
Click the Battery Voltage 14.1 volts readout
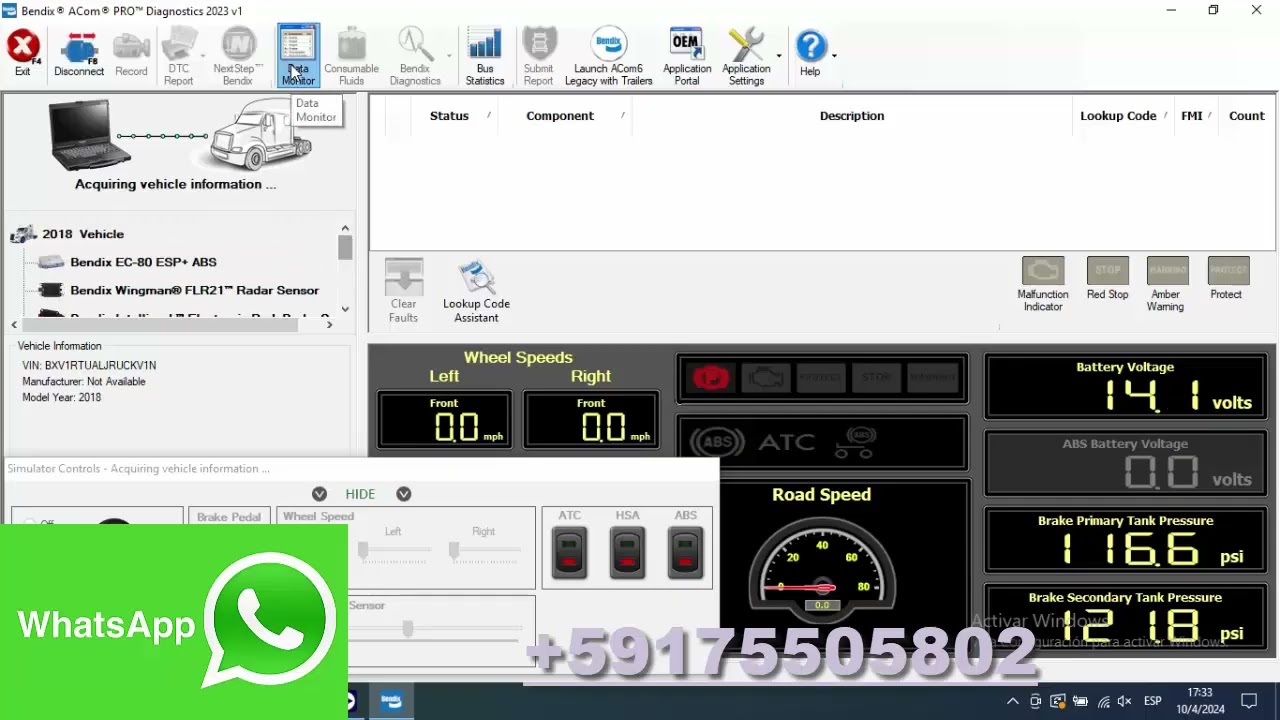point(1128,387)
